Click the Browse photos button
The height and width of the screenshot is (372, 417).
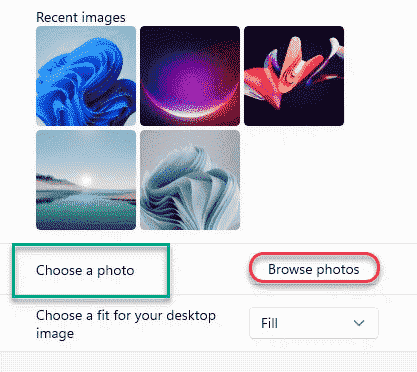tap(314, 269)
